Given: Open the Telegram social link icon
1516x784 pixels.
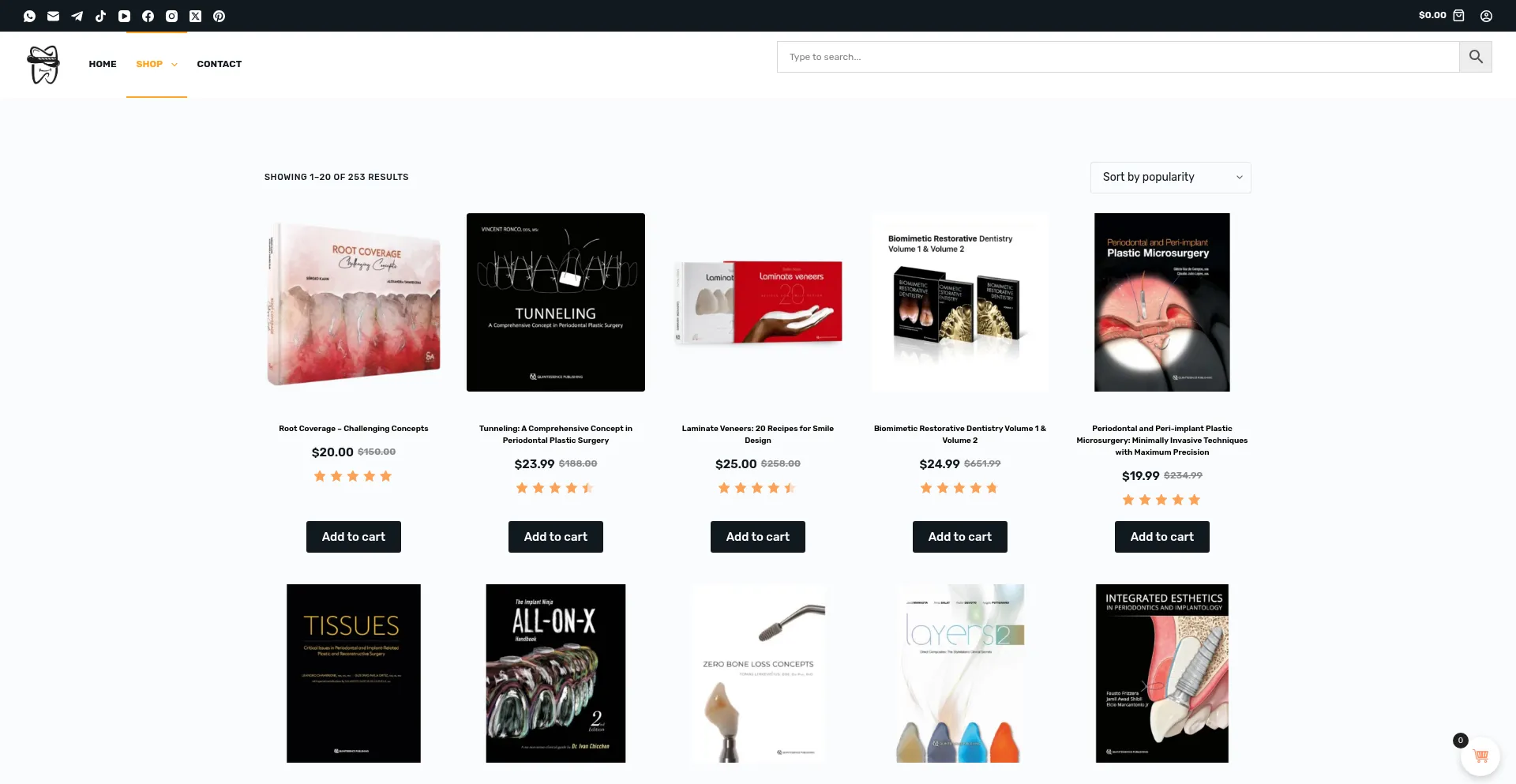Looking at the screenshot, I should point(77,16).
